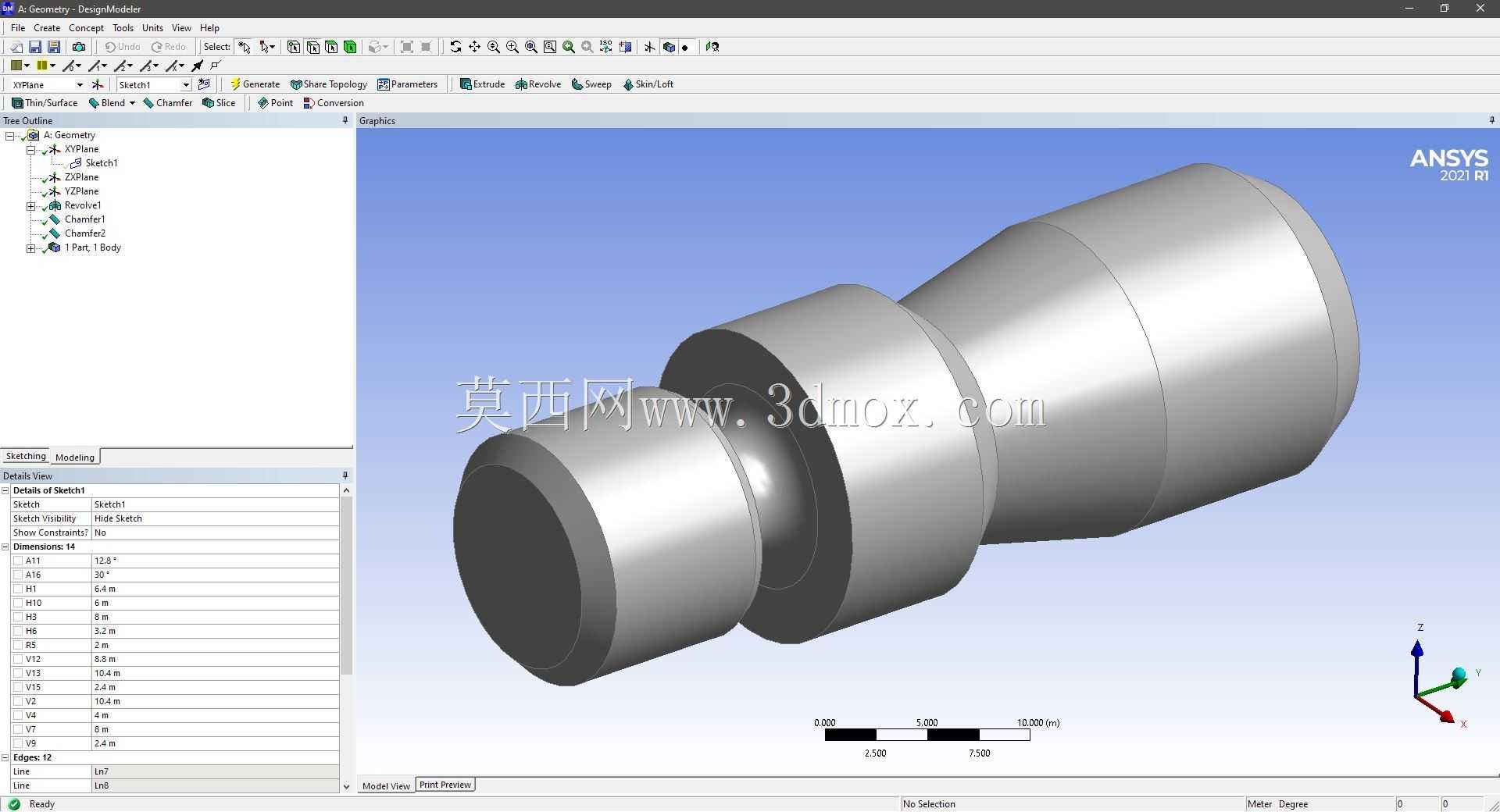This screenshot has width=1500, height=812.
Task: Open the File menu
Action: (18, 27)
